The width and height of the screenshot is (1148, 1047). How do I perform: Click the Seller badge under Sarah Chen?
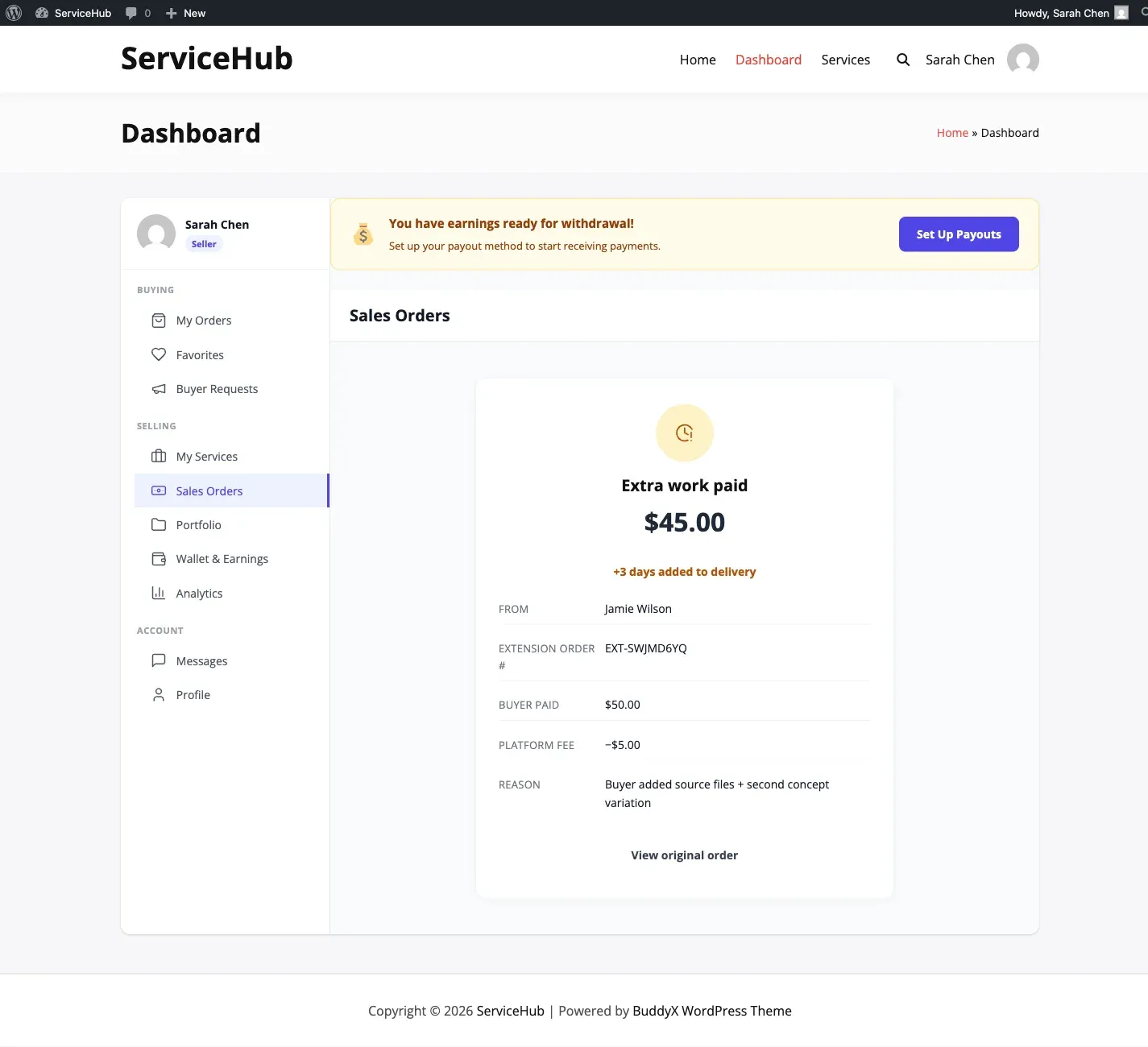[x=204, y=244]
